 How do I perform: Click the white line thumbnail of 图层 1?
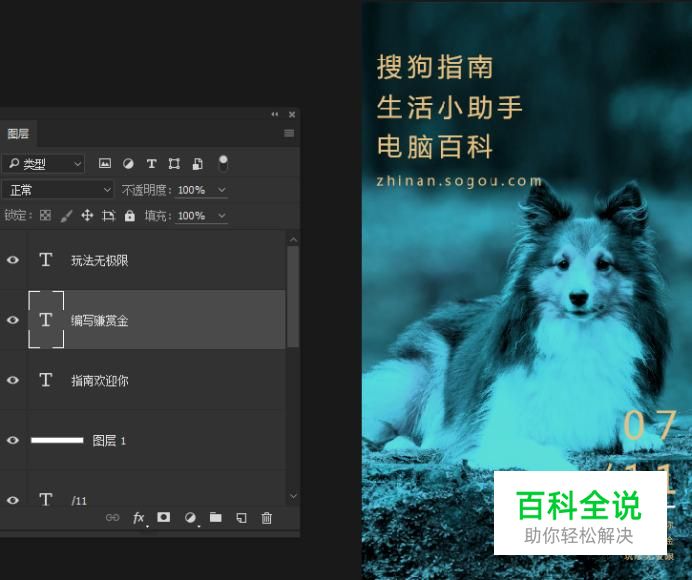[57, 440]
